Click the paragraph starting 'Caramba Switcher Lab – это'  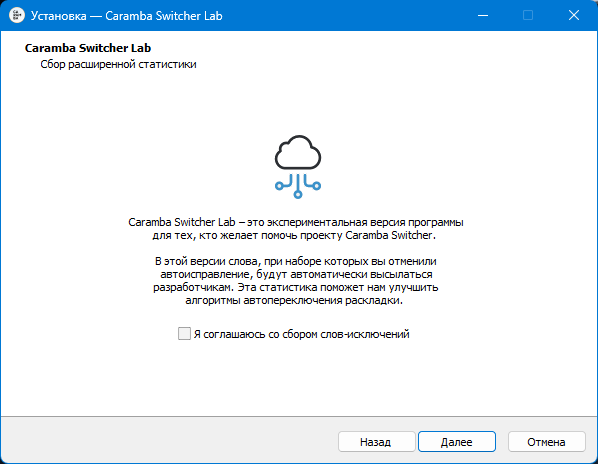click(x=296, y=229)
